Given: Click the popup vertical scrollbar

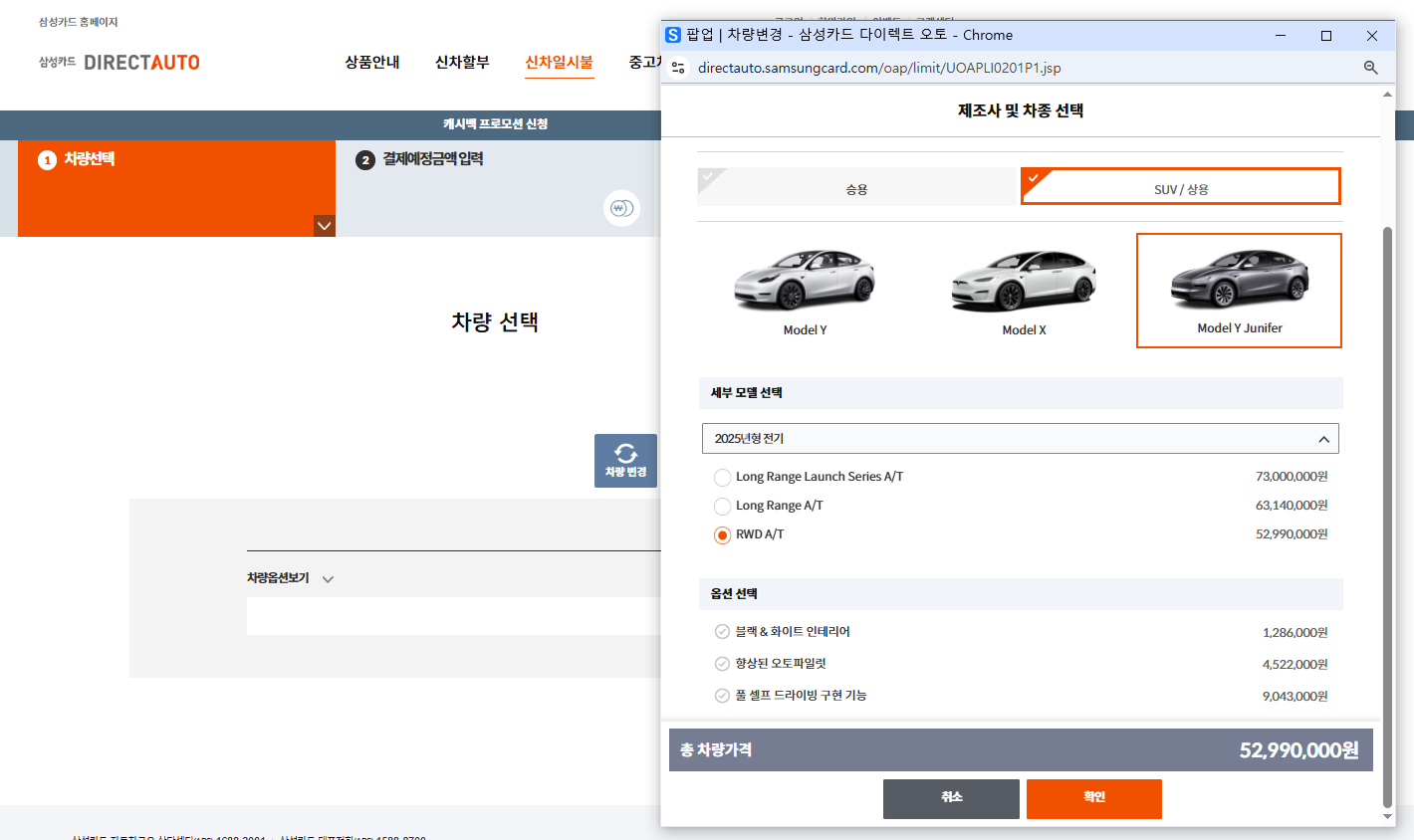Looking at the screenshot, I should [x=1388, y=518].
